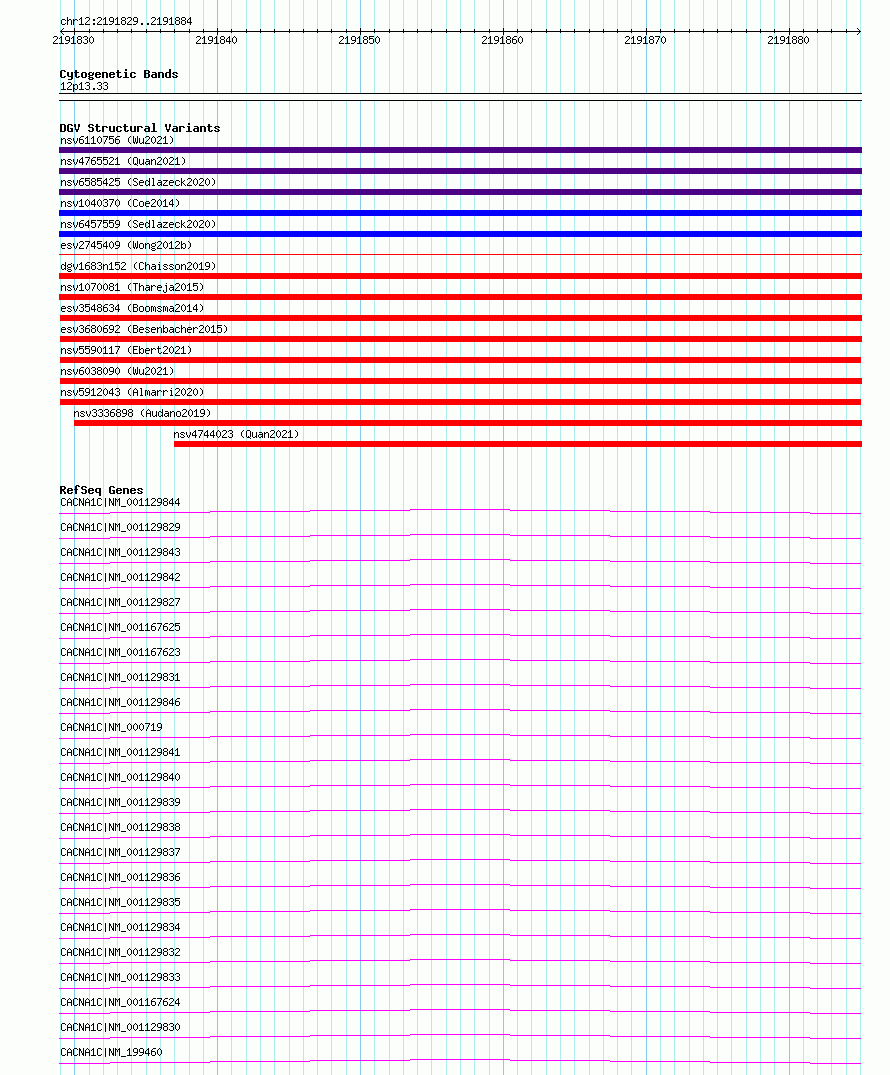Select the Cytogenetic Bands track heading

119,74
